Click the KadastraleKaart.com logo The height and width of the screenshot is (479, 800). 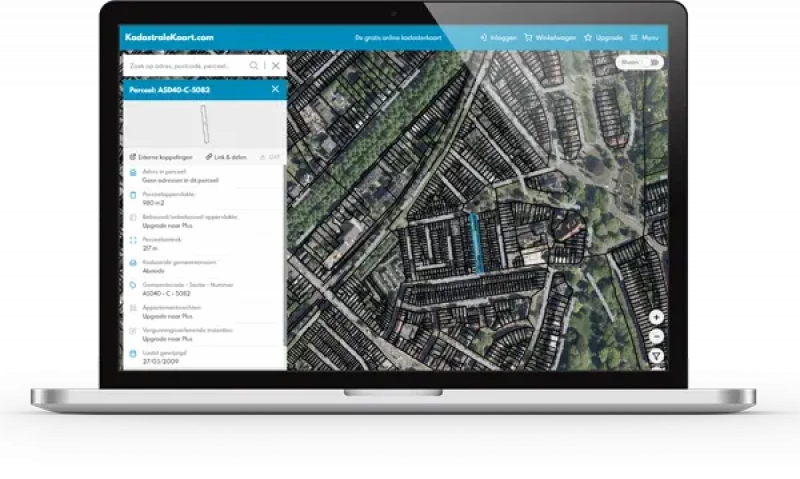pos(169,37)
